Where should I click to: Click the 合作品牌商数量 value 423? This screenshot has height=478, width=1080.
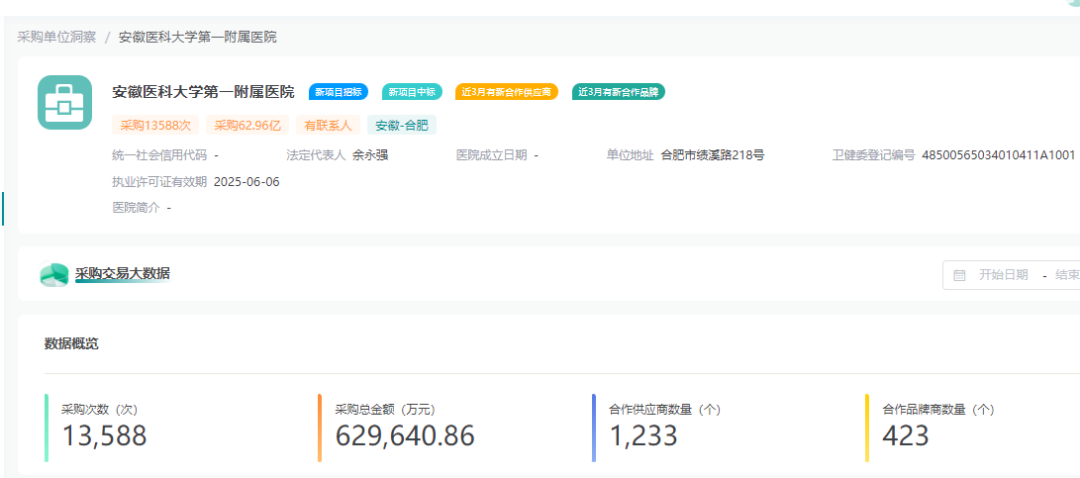906,436
